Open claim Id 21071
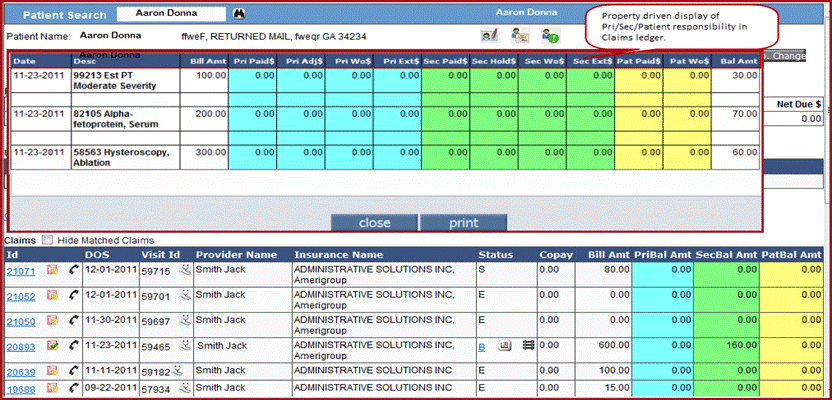832x400 pixels. (21, 272)
